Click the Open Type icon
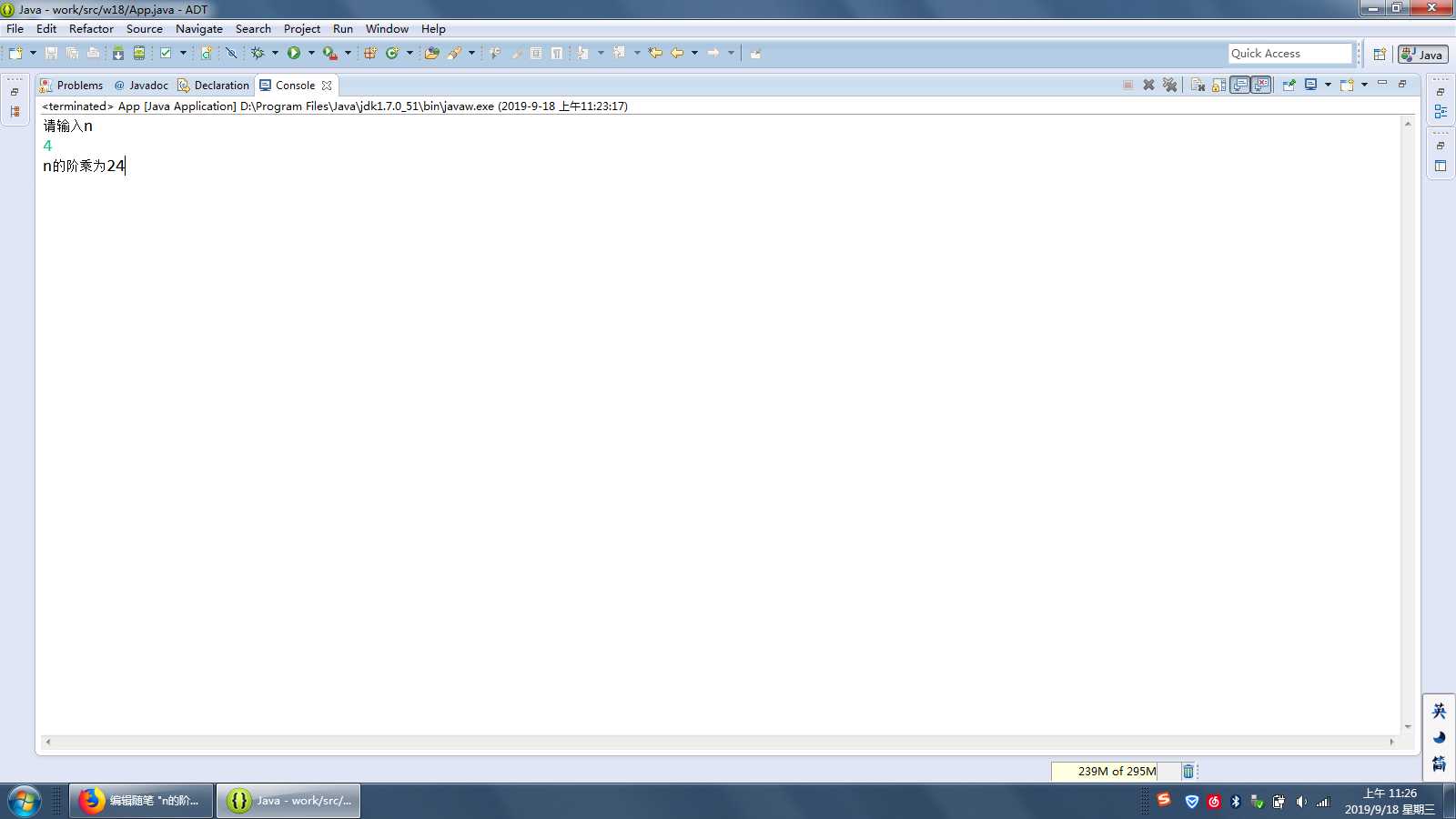 coord(432,53)
